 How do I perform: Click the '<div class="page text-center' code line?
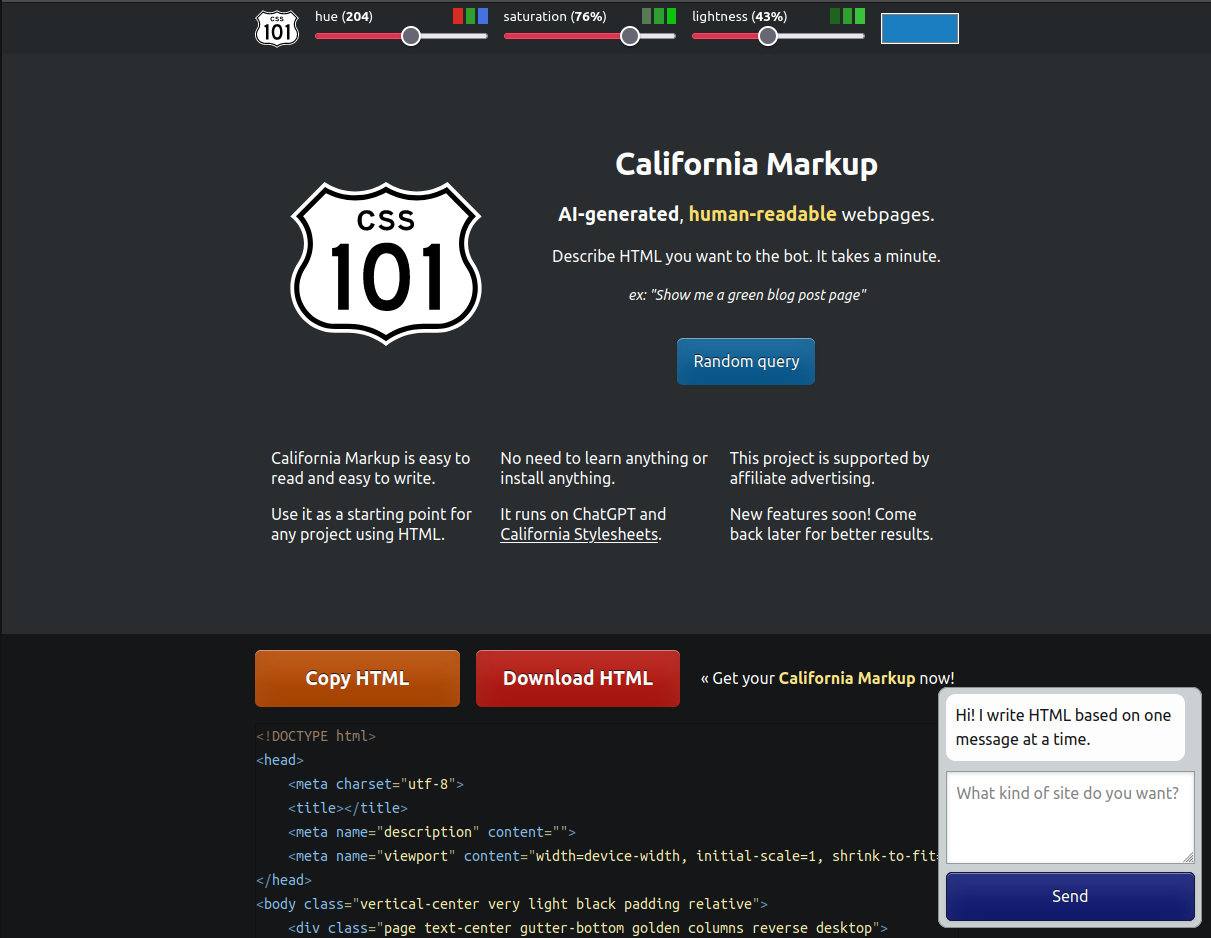click(588, 928)
